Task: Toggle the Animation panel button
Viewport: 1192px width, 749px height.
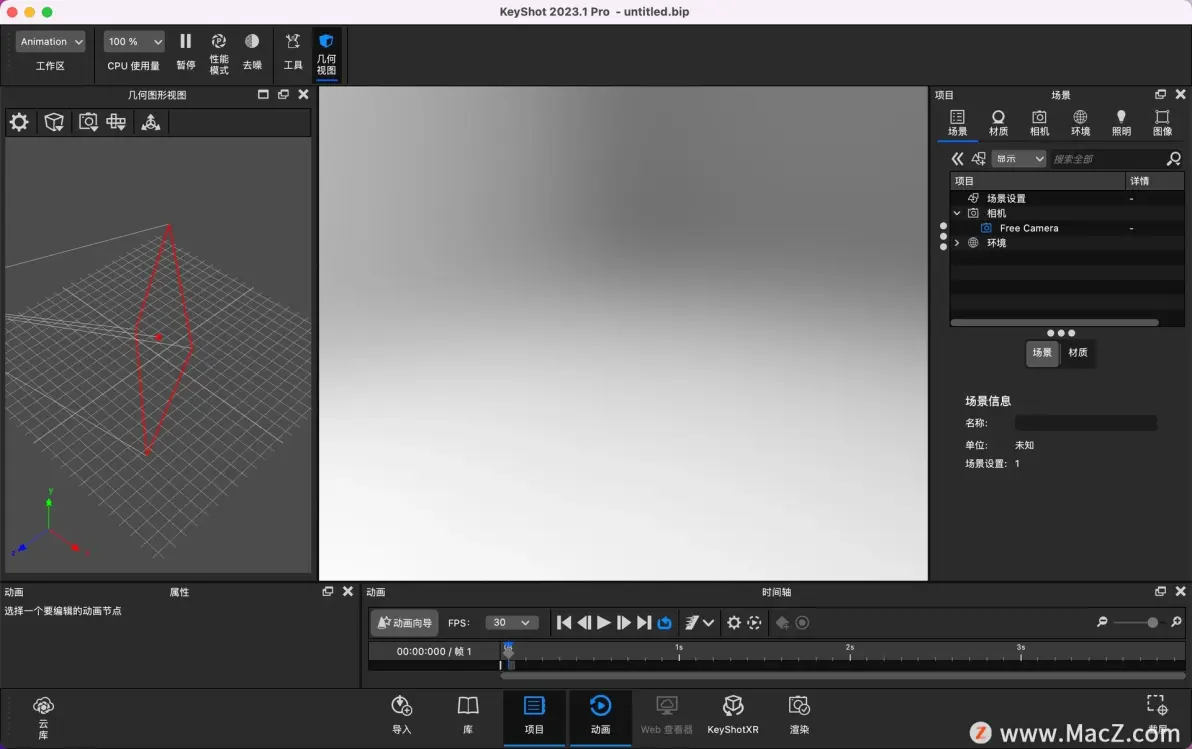Action: point(600,716)
